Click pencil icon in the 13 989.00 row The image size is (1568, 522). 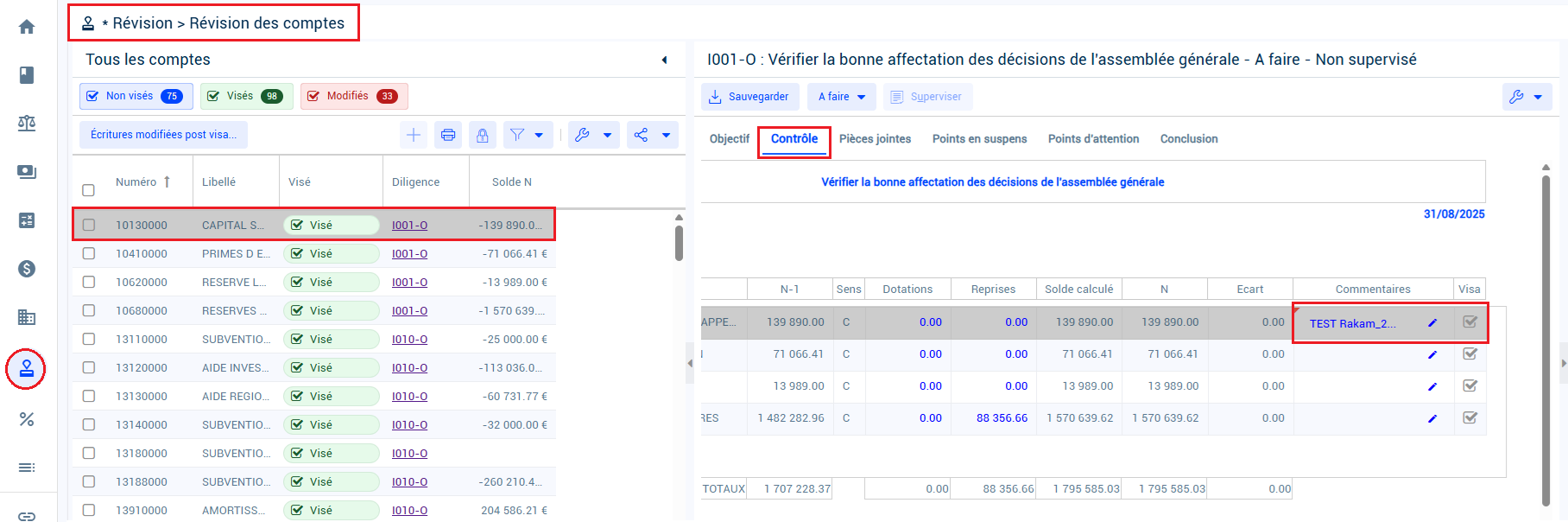tap(1432, 386)
